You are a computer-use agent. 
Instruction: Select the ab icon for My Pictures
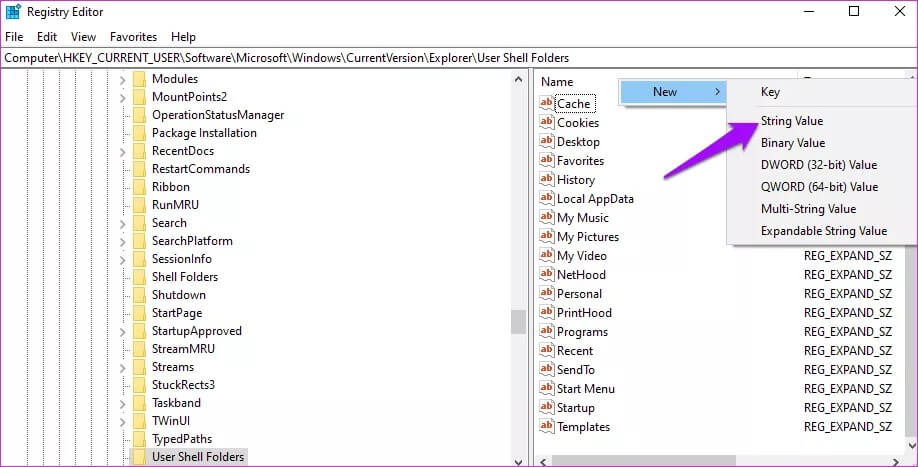[546, 237]
